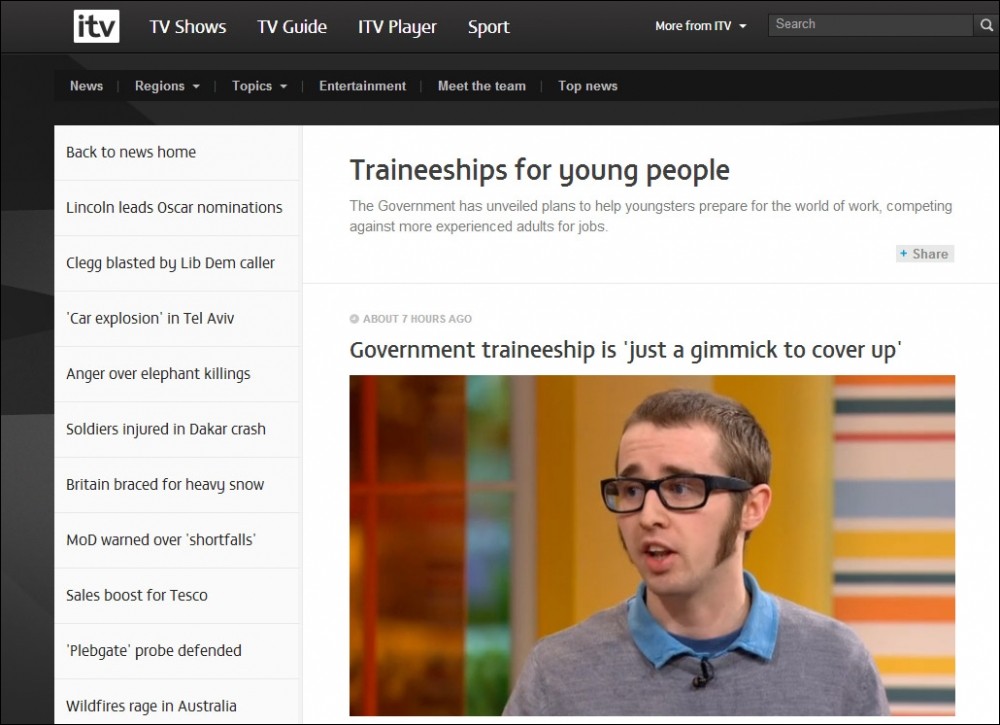Viewport: 1000px width, 725px height.
Task: Click Back to news home link
Action: click(131, 152)
